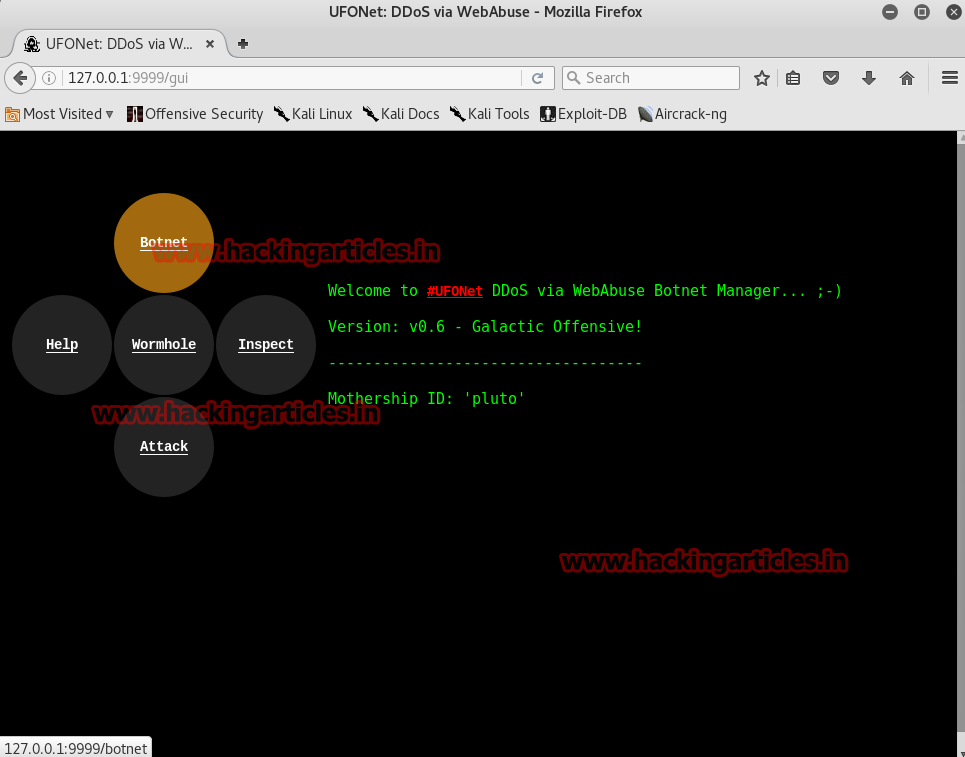
Task: Follow the #UFONet red link
Action: click(455, 291)
